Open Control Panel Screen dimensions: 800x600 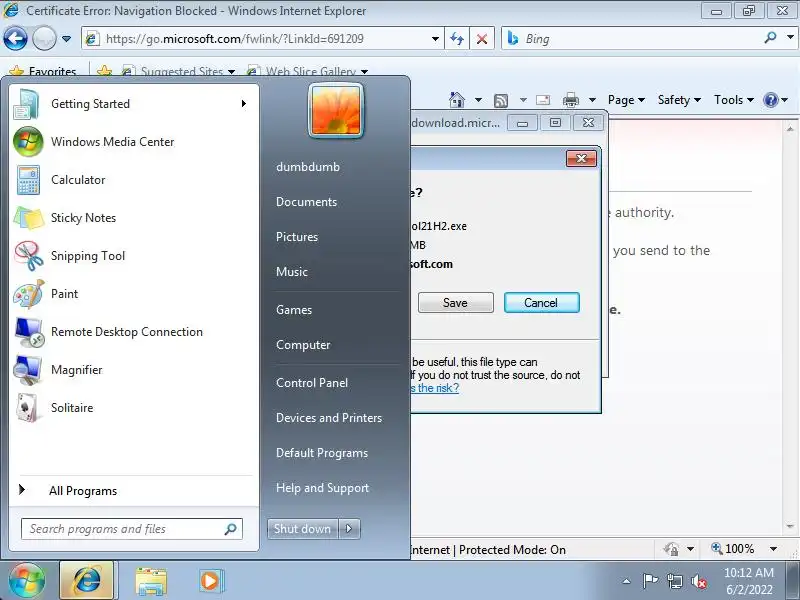[x=312, y=383]
